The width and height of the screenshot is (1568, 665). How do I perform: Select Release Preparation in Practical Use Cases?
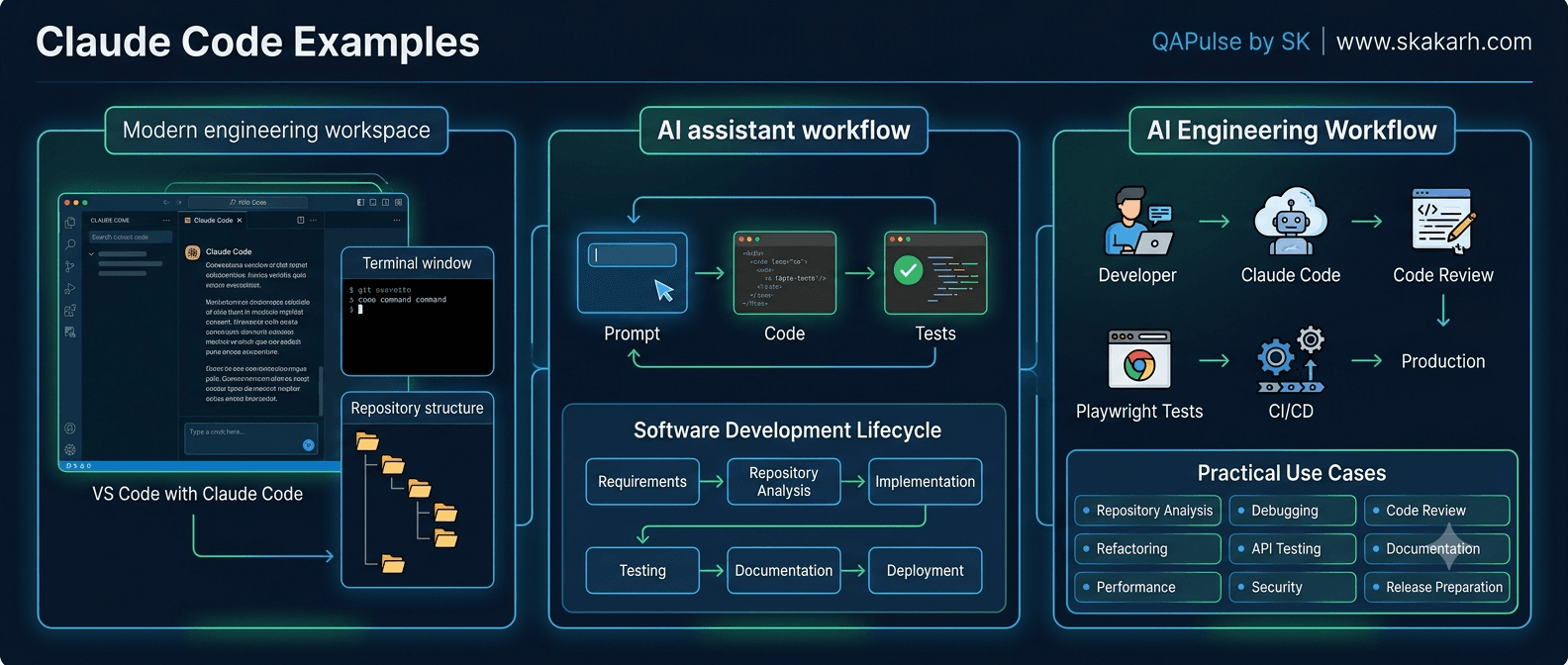pos(1437,588)
